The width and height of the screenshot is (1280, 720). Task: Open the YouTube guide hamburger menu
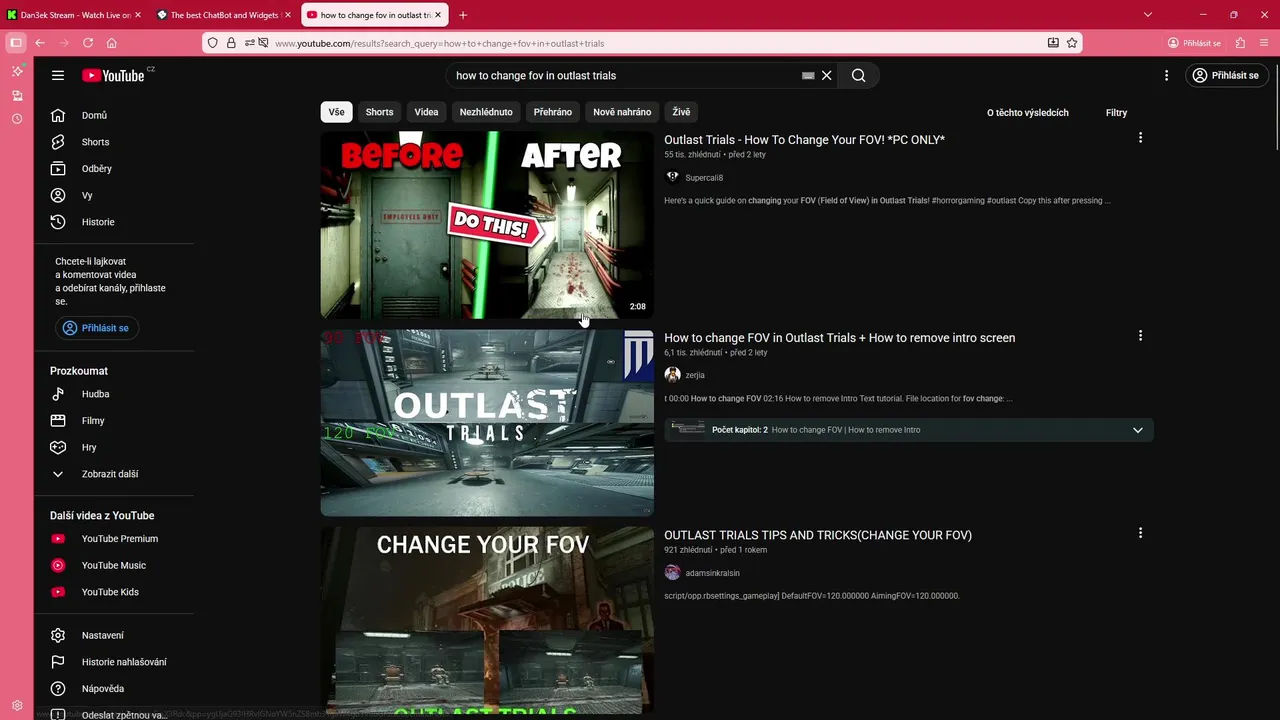58,75
